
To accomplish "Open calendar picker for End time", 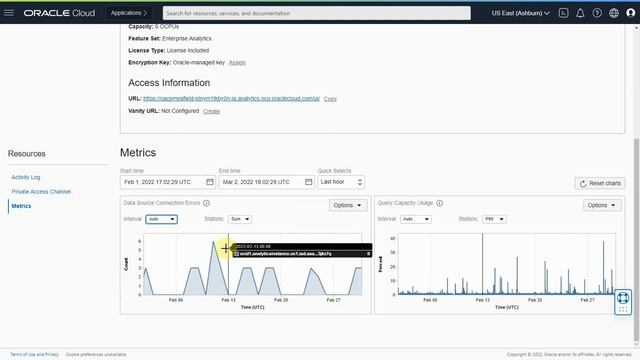I will [309, 182].
